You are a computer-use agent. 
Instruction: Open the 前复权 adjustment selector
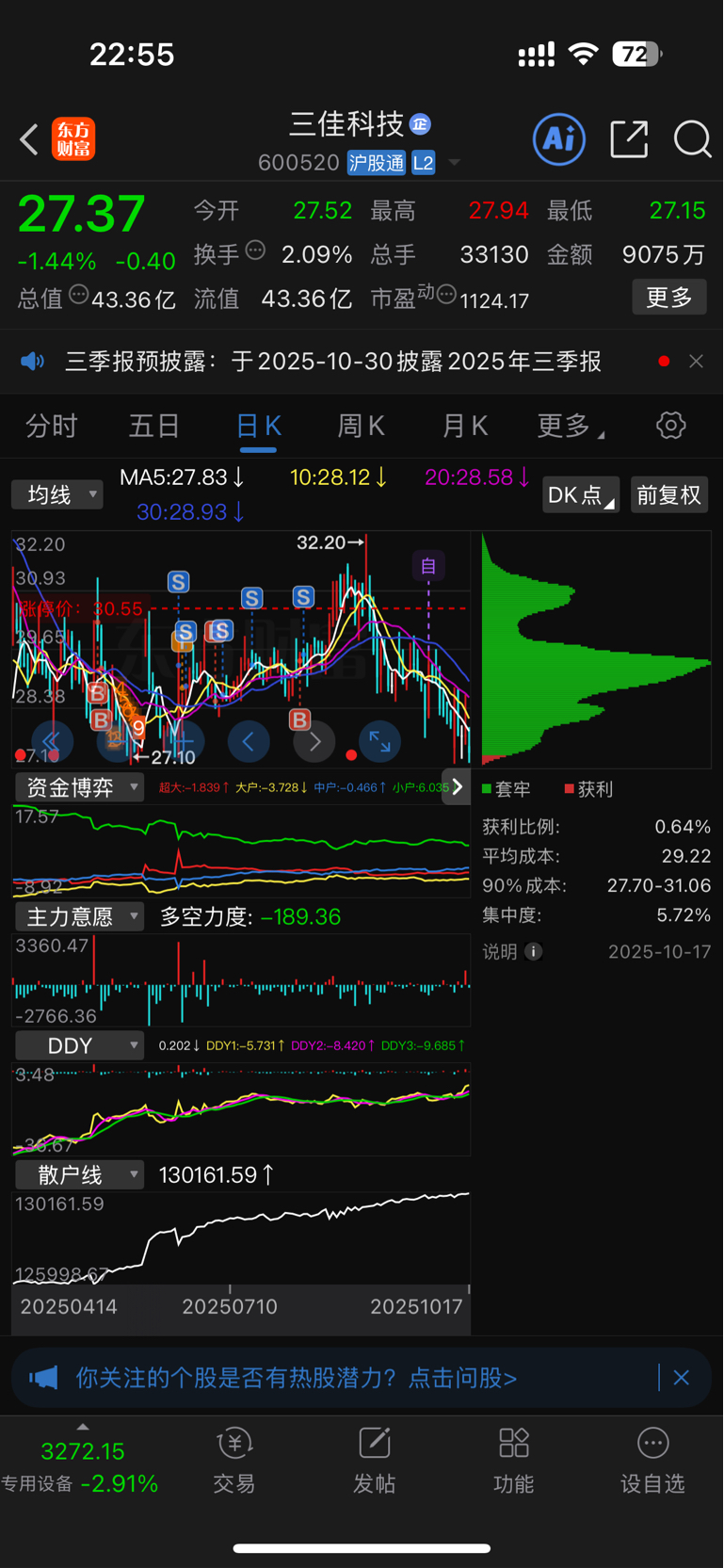669,494
